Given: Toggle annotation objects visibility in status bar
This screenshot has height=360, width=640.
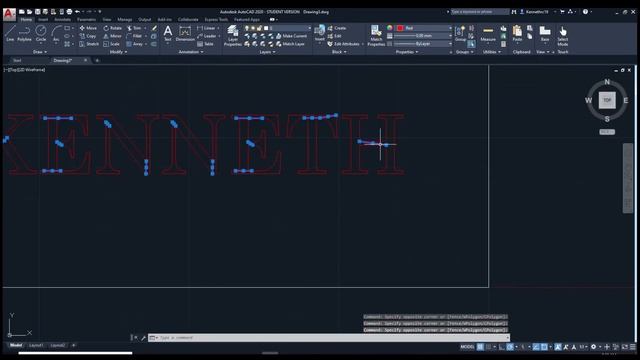Looking at the screenshot, I should click(x=558, y=347).
